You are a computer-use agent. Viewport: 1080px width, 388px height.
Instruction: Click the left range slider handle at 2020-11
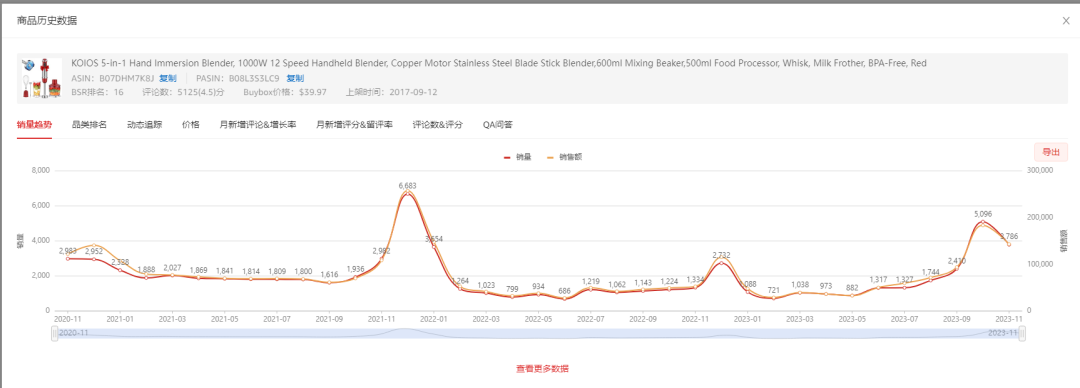click(54, 334)
